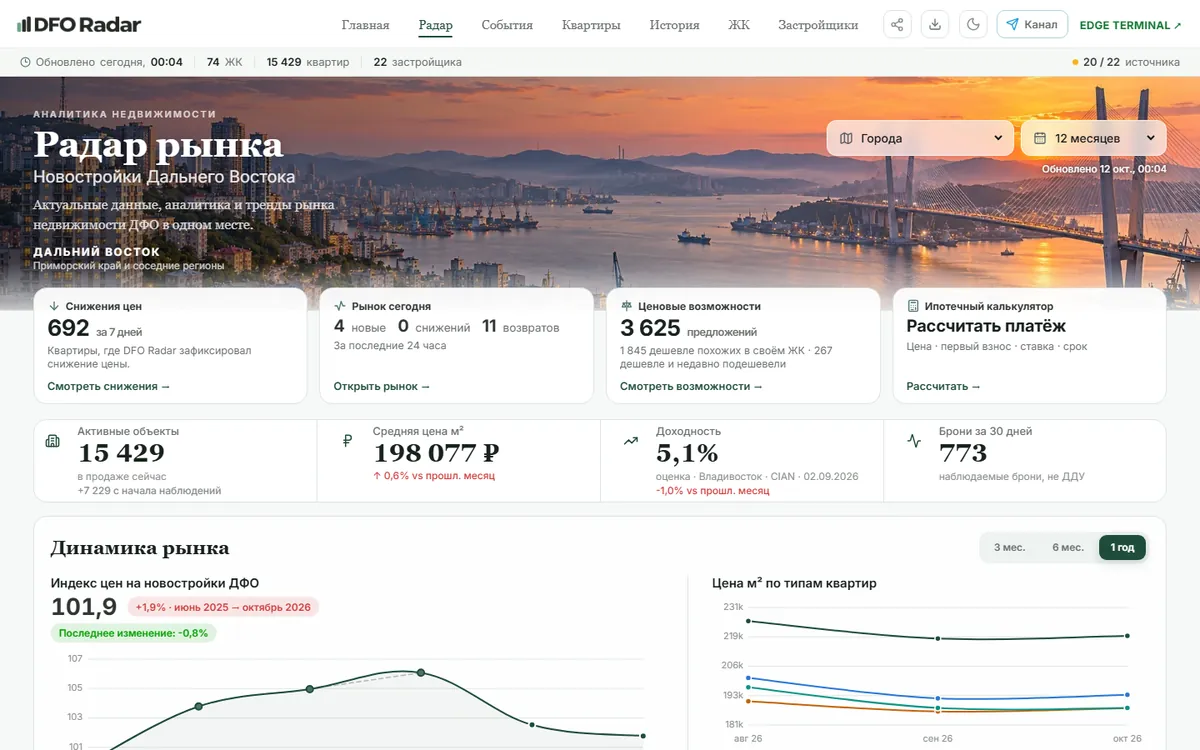Click the trend arrow icon beside Доходность

point(630,441)
